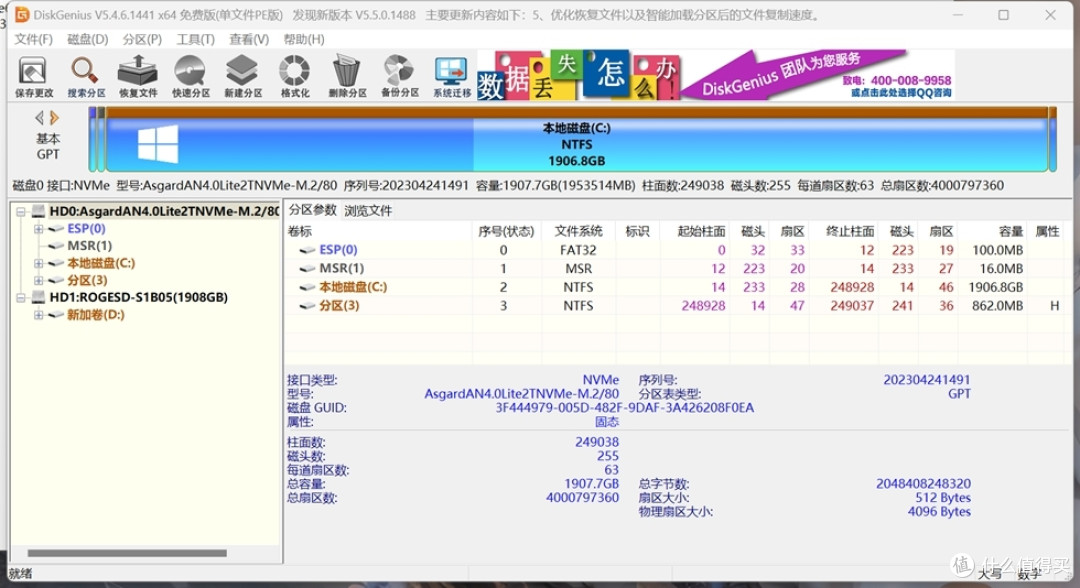
Task: Open the File (文件) menu
Action: 33,39
